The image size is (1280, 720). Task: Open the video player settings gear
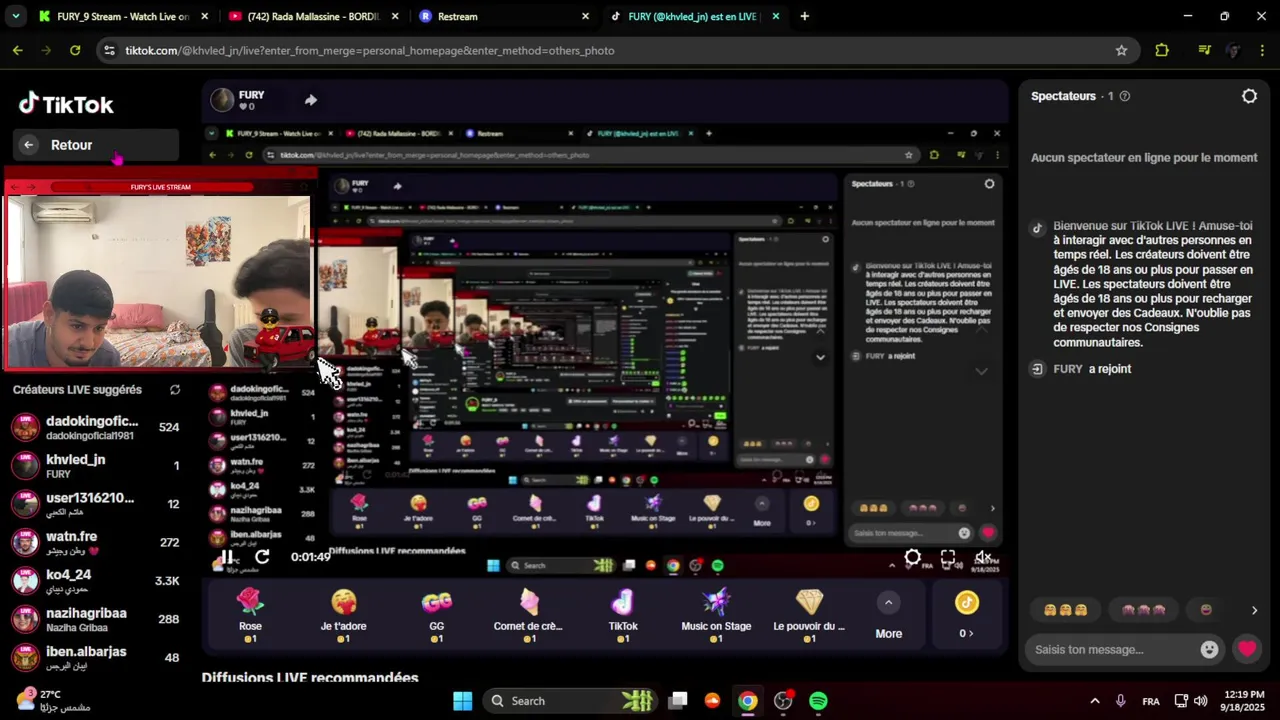point(913,557)
